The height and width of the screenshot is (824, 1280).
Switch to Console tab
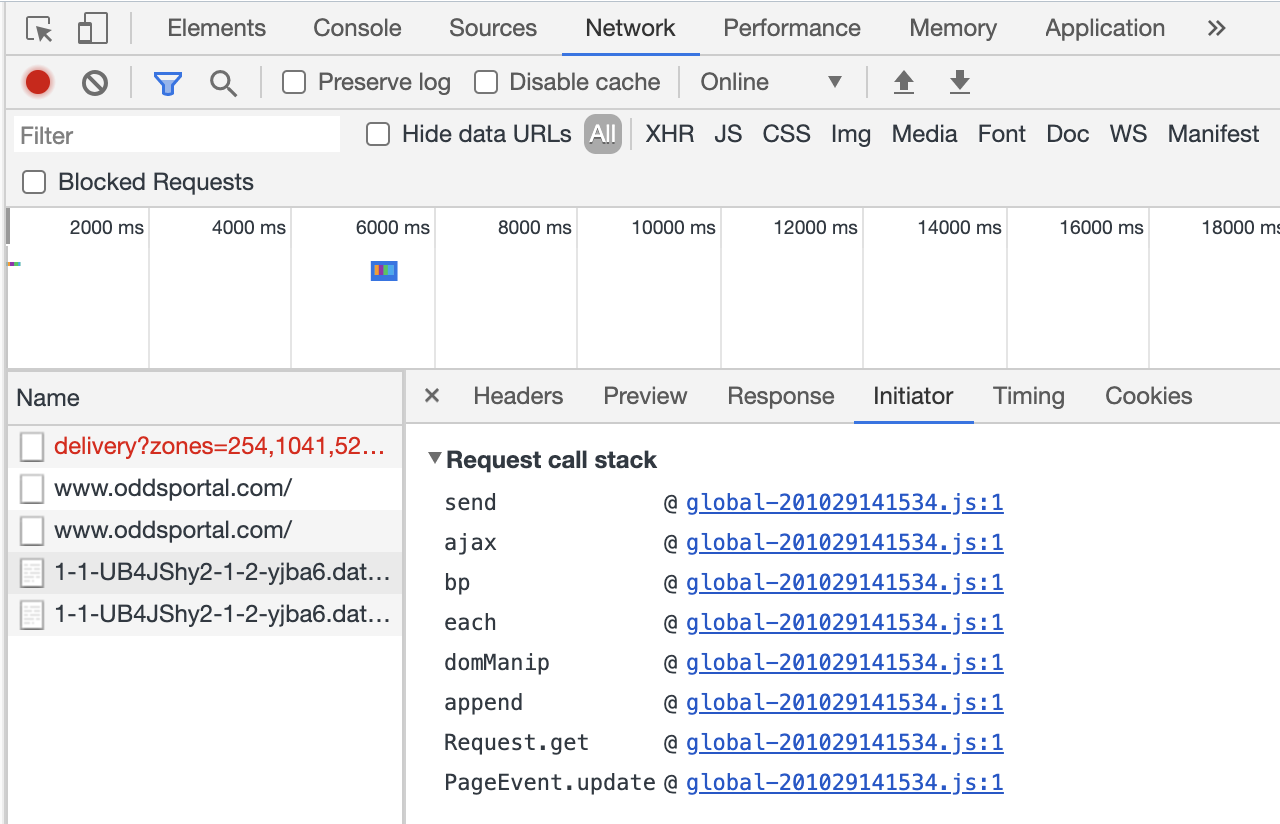tap(357, 28)
